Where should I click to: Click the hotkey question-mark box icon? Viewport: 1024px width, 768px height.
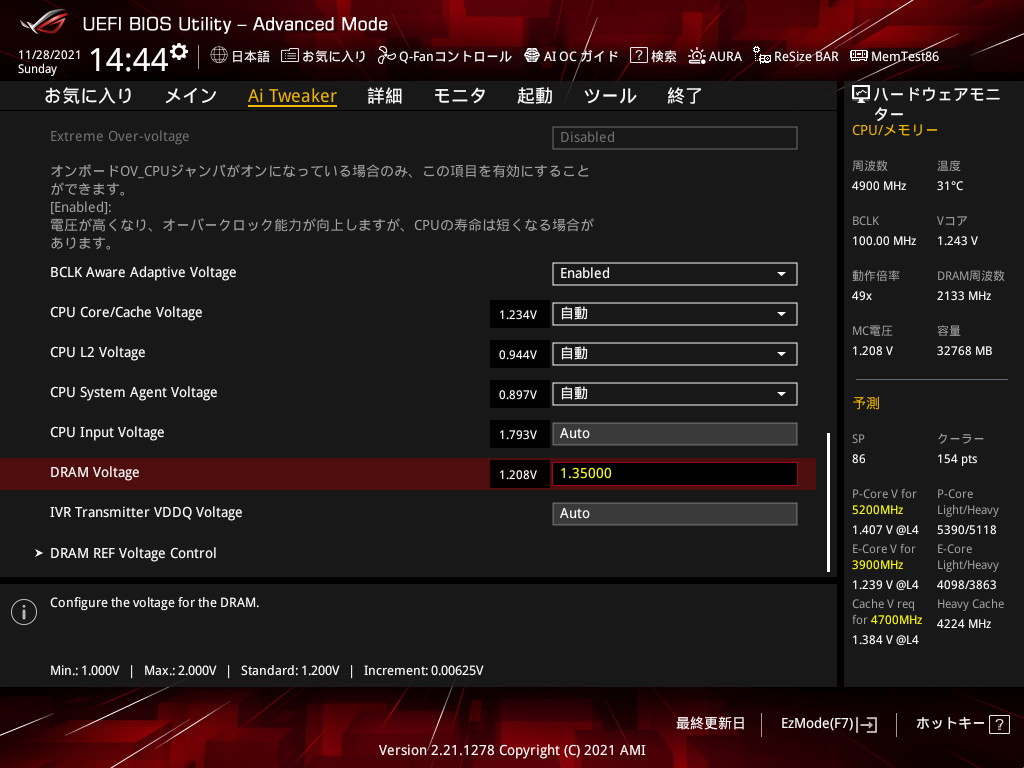point(999,724)
